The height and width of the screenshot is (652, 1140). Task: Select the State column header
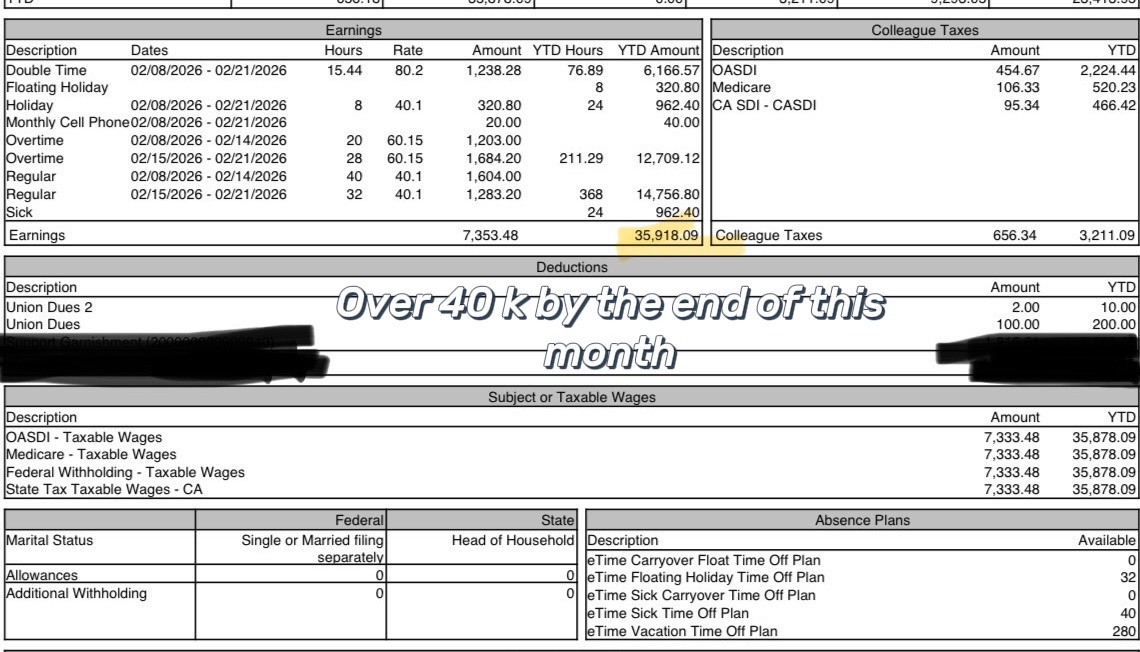tap(558, 520)
